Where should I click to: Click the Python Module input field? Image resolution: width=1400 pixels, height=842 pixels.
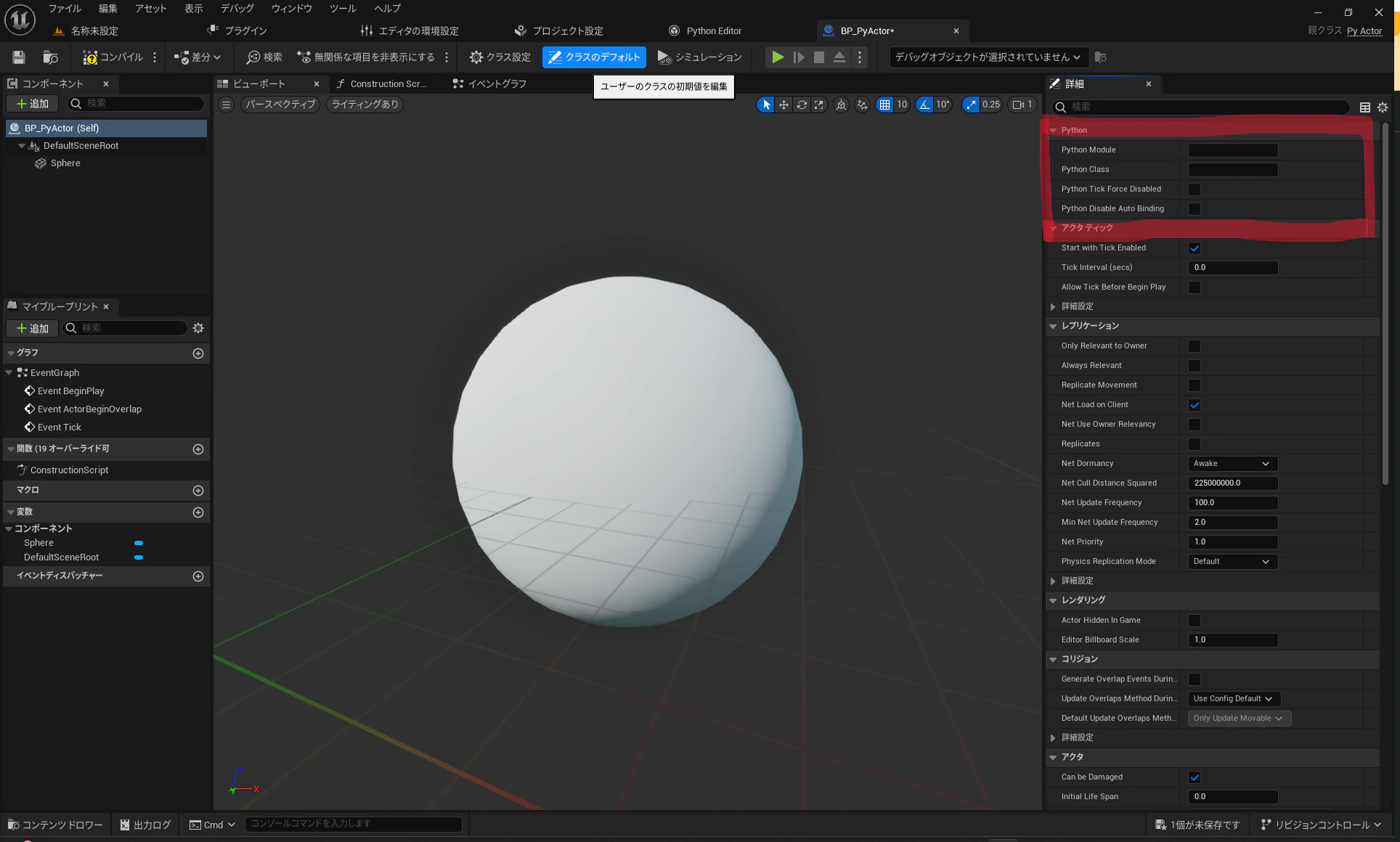[x=1233, y=150]
